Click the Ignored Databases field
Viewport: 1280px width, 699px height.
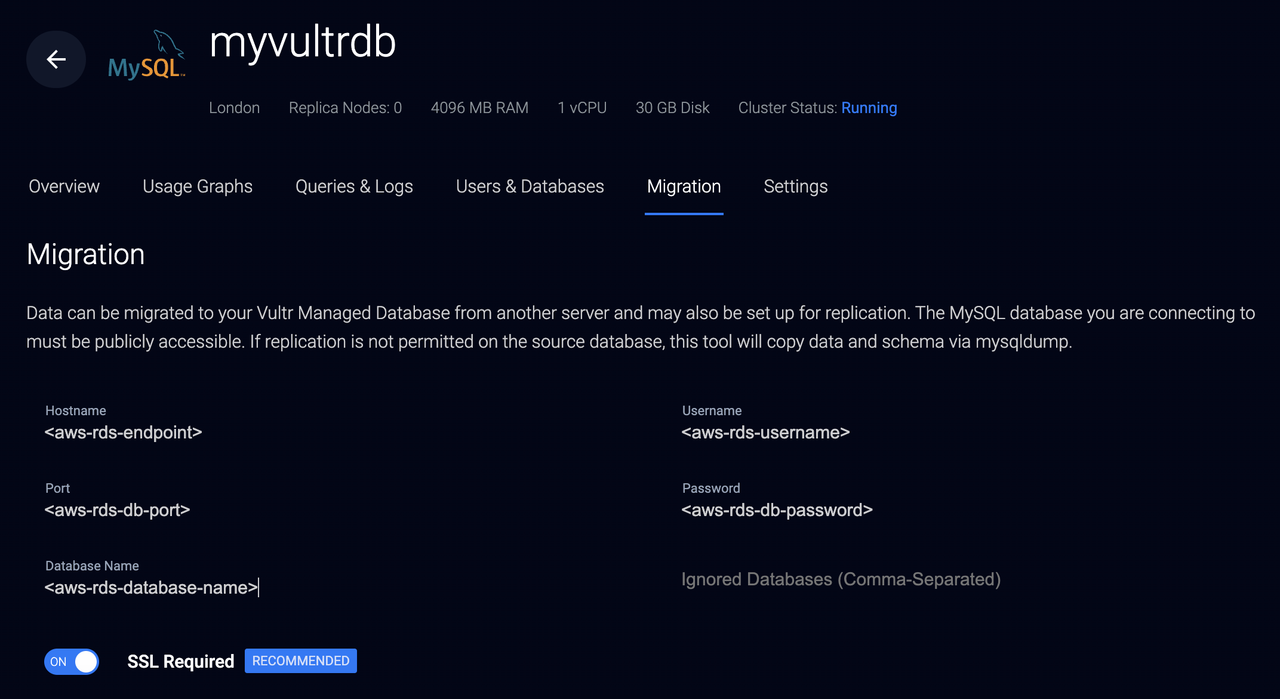[967, 579]
